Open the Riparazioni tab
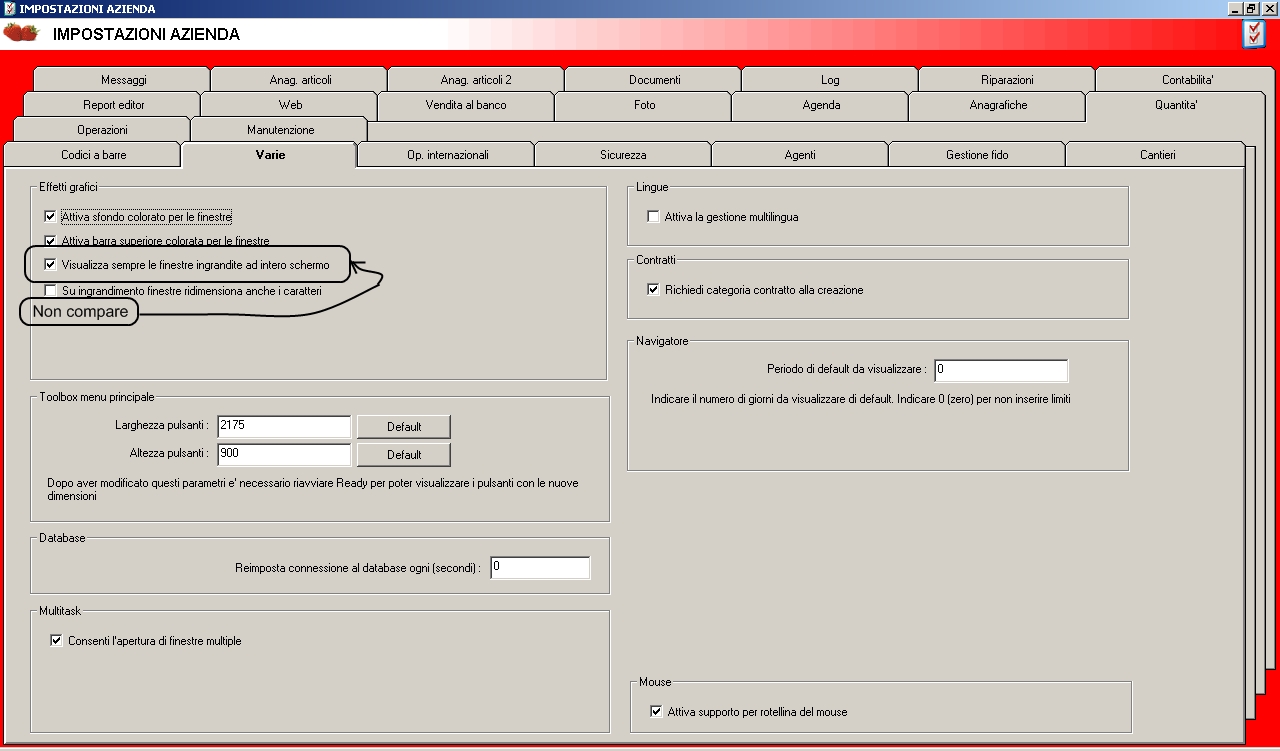Viewport: 1280px width, 751px height. (x=1007, y=80)
